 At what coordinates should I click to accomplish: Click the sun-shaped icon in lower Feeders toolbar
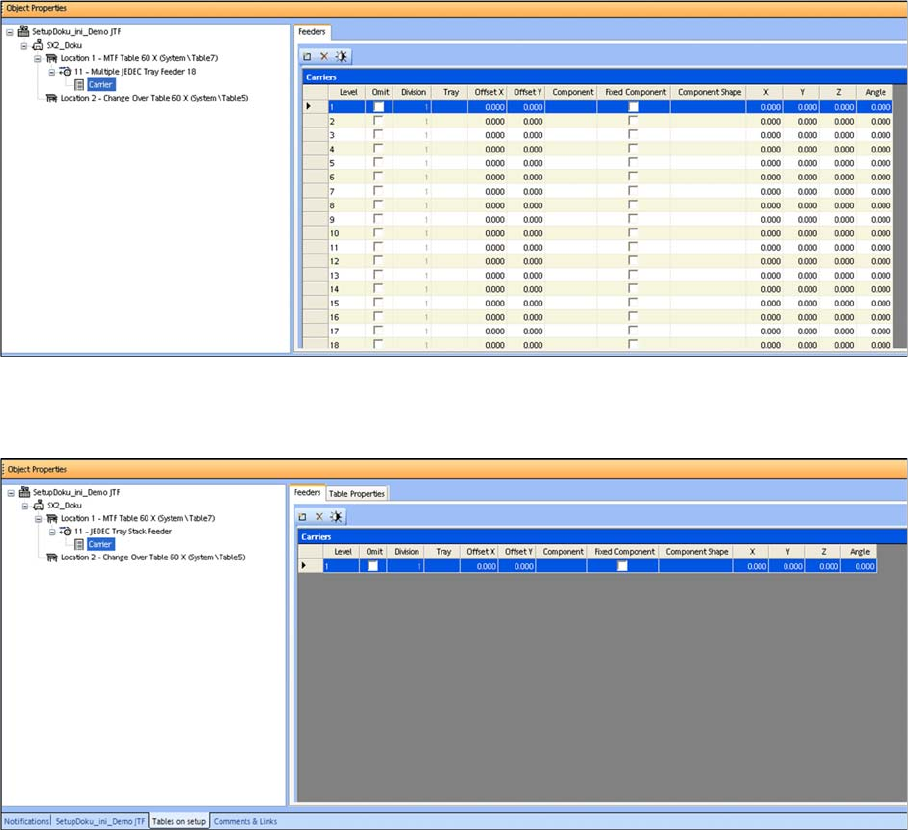tap(337, 516)
